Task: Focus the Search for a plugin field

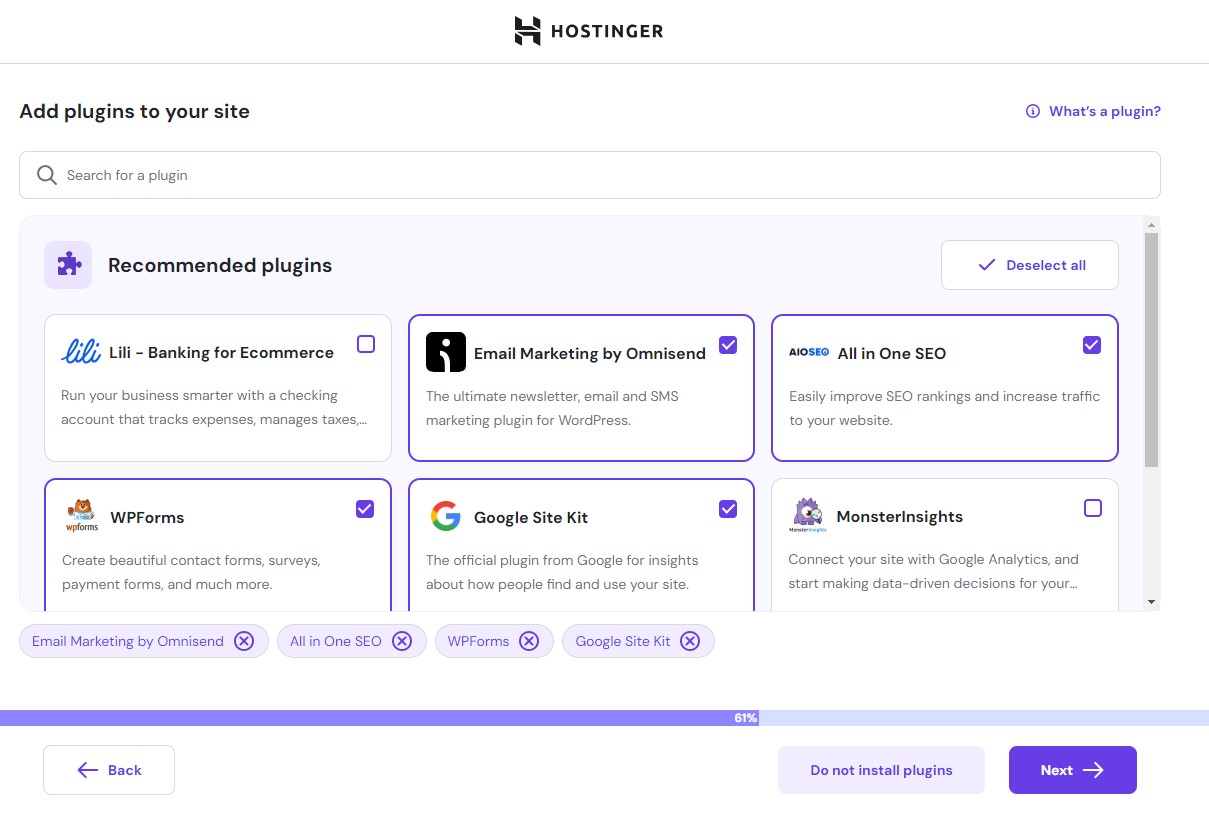Action: (x=590, y=175)
